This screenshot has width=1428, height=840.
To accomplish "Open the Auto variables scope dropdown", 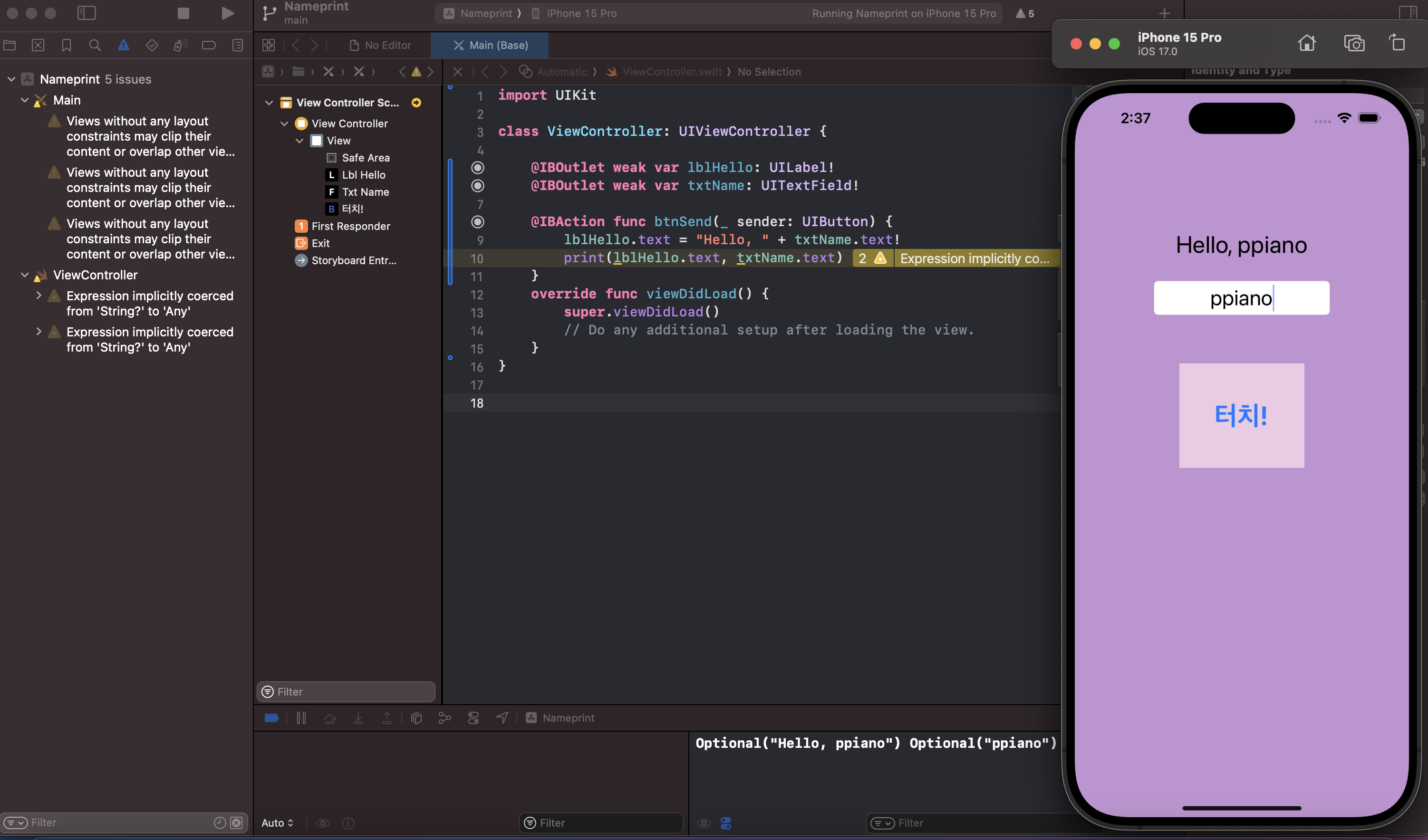I will tap(277, 822).
